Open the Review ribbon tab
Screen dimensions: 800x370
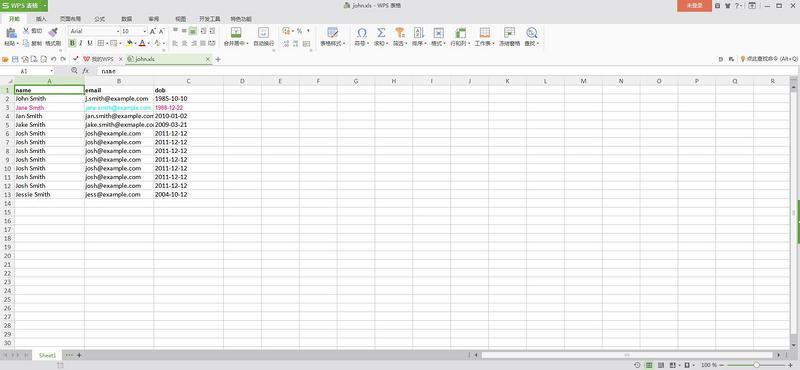point(154,19)
